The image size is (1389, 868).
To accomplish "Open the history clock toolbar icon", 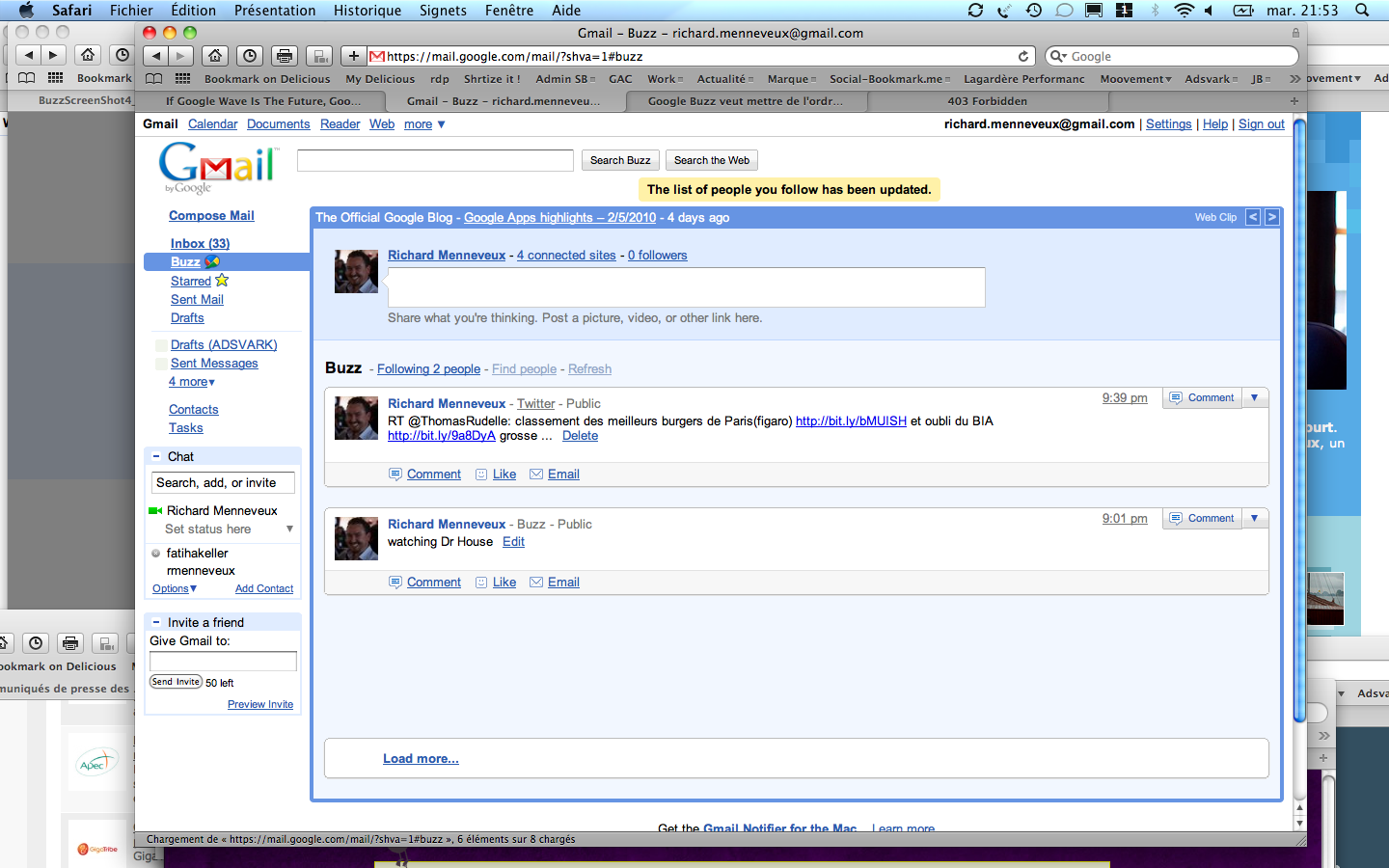I will [x=250, y=56].
